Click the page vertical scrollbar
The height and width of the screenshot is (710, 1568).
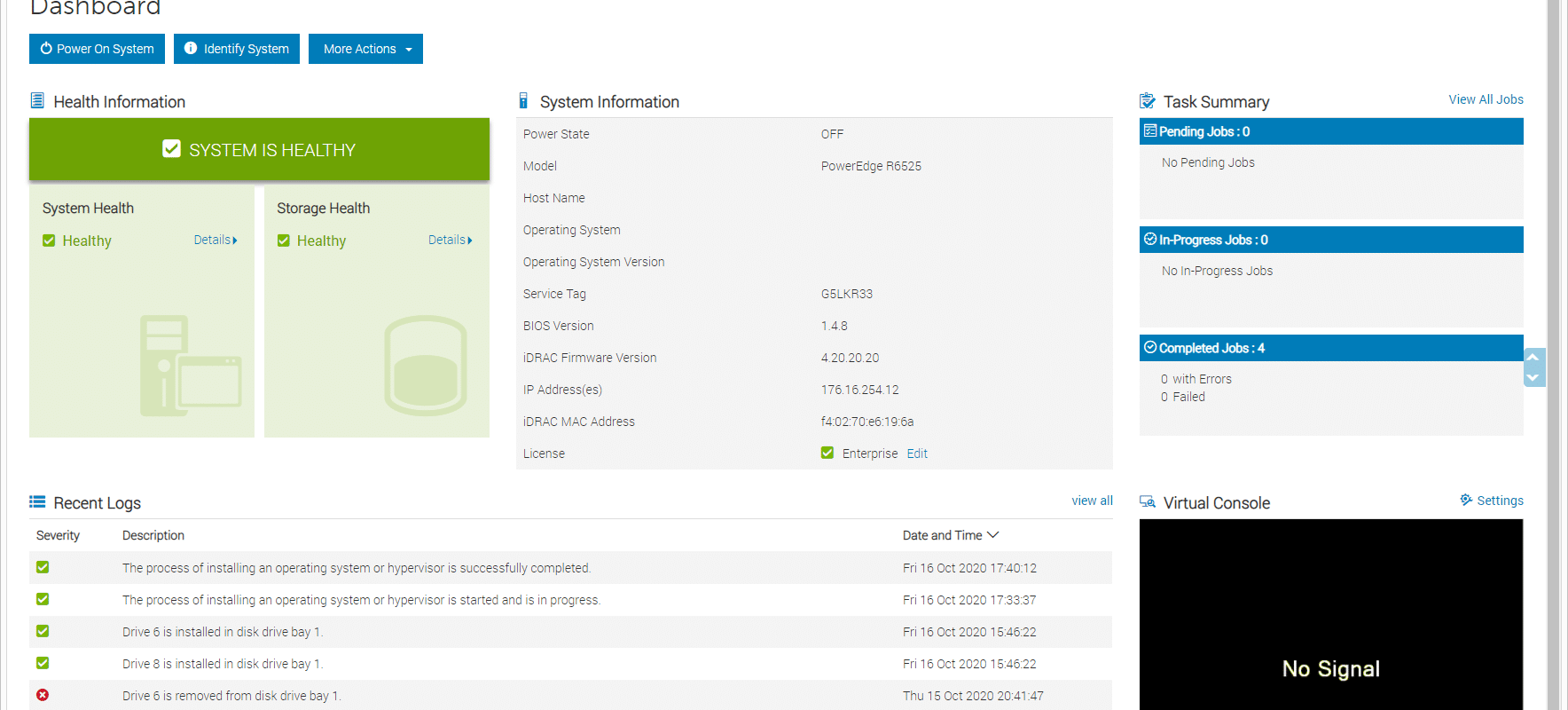[x=1554, y=355]
